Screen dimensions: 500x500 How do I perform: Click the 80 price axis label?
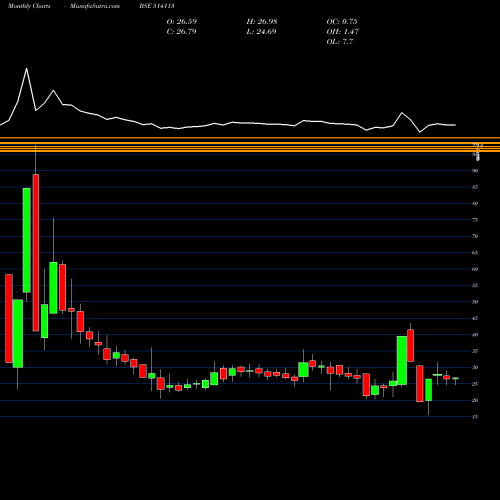tap(475, 203)
